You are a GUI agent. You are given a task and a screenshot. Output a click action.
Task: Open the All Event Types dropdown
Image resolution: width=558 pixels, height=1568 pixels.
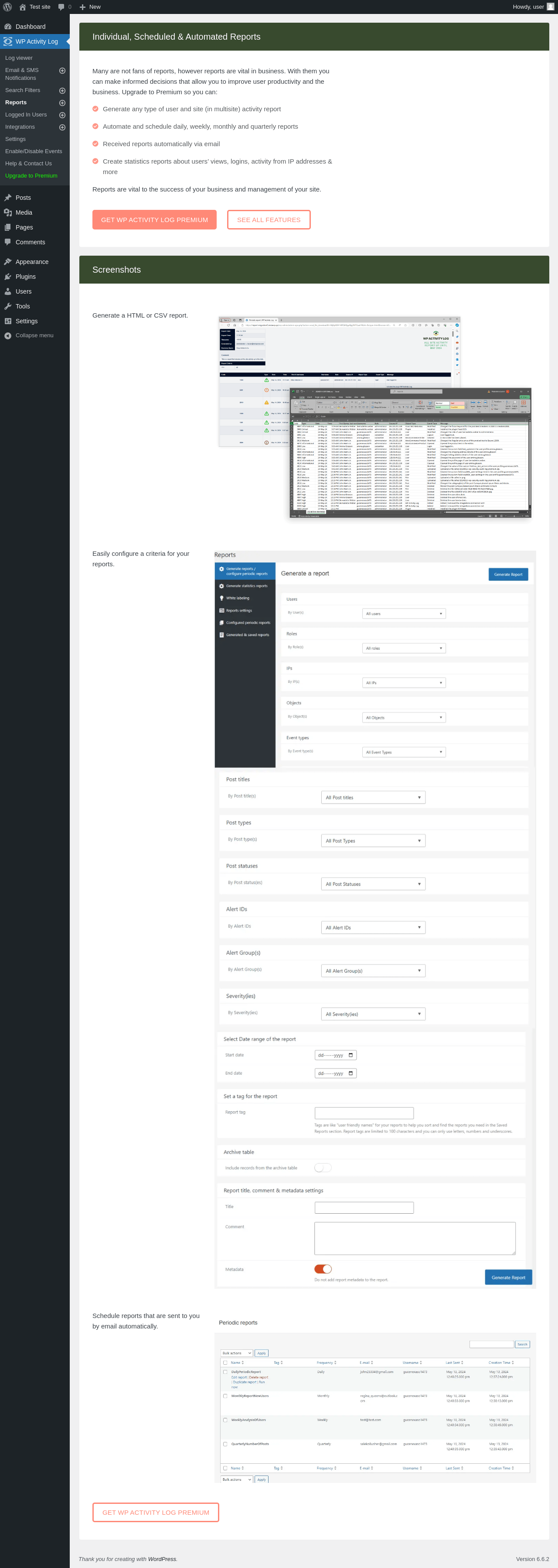point(404,752)
